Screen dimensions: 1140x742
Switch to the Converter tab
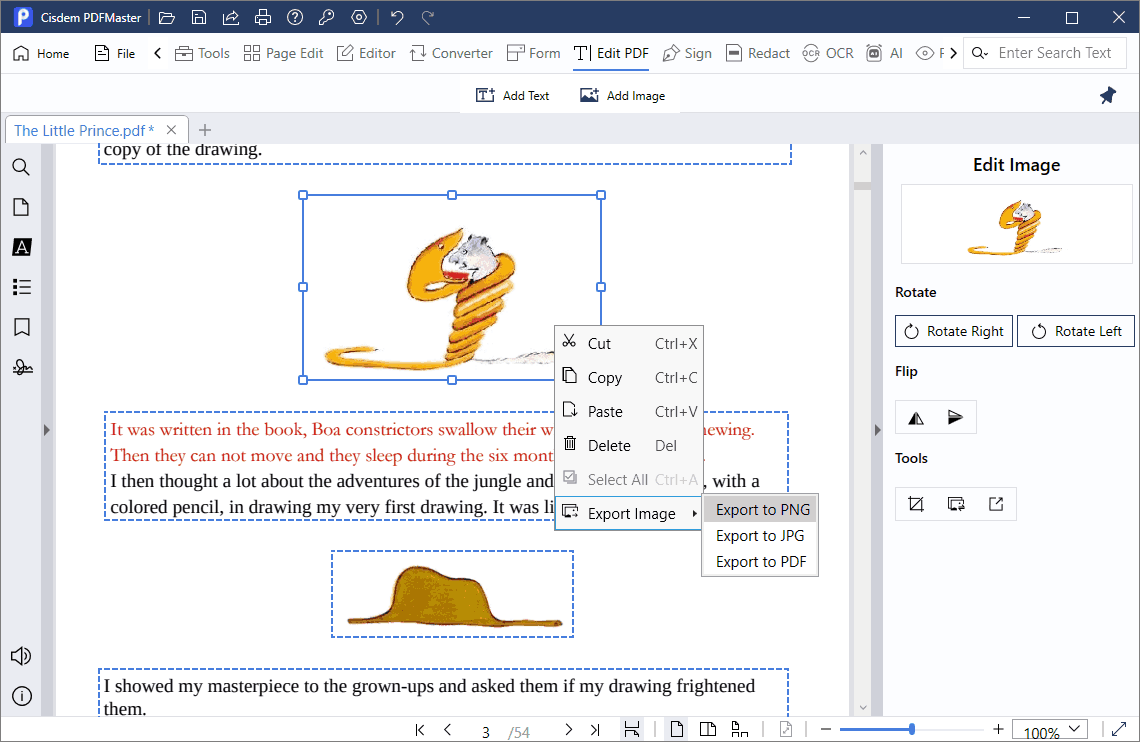[x=451, y=53]
